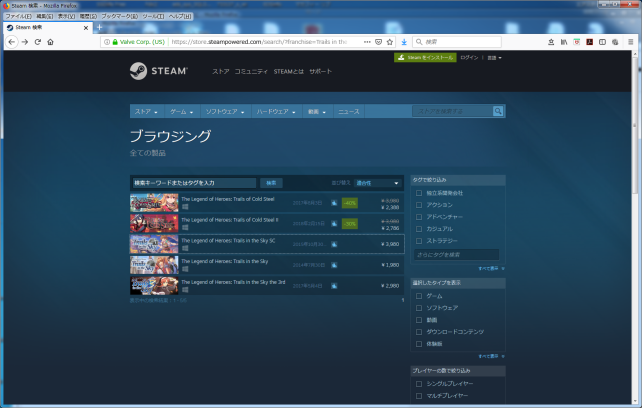642x408 pixels.
Task: Click trading card icon on Trails of Cold Steel row
Action: pos(334,203)
